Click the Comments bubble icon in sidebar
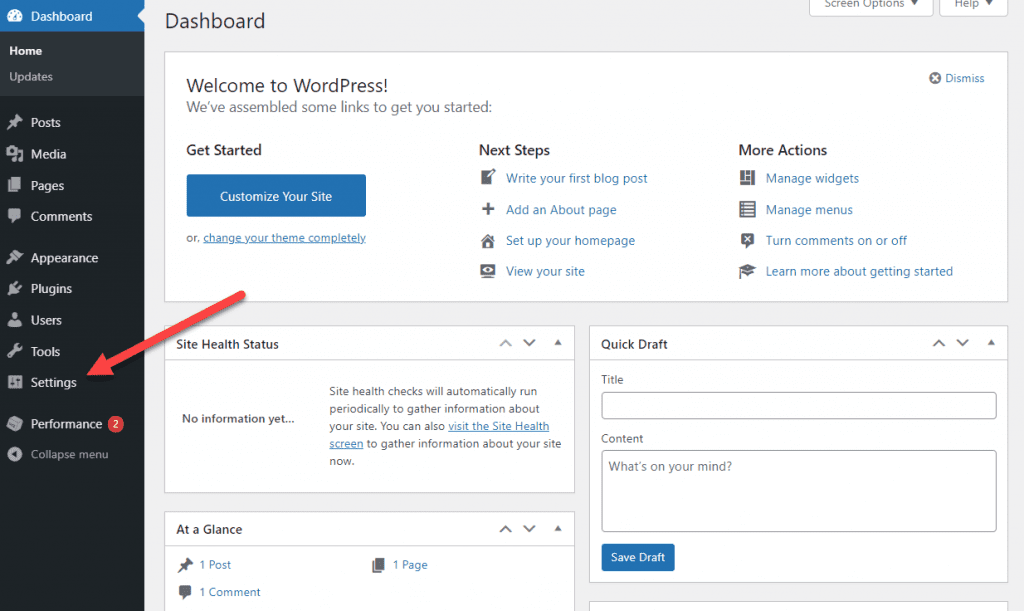The height and width of the screenshot is (611, 1024). (14, 216)
